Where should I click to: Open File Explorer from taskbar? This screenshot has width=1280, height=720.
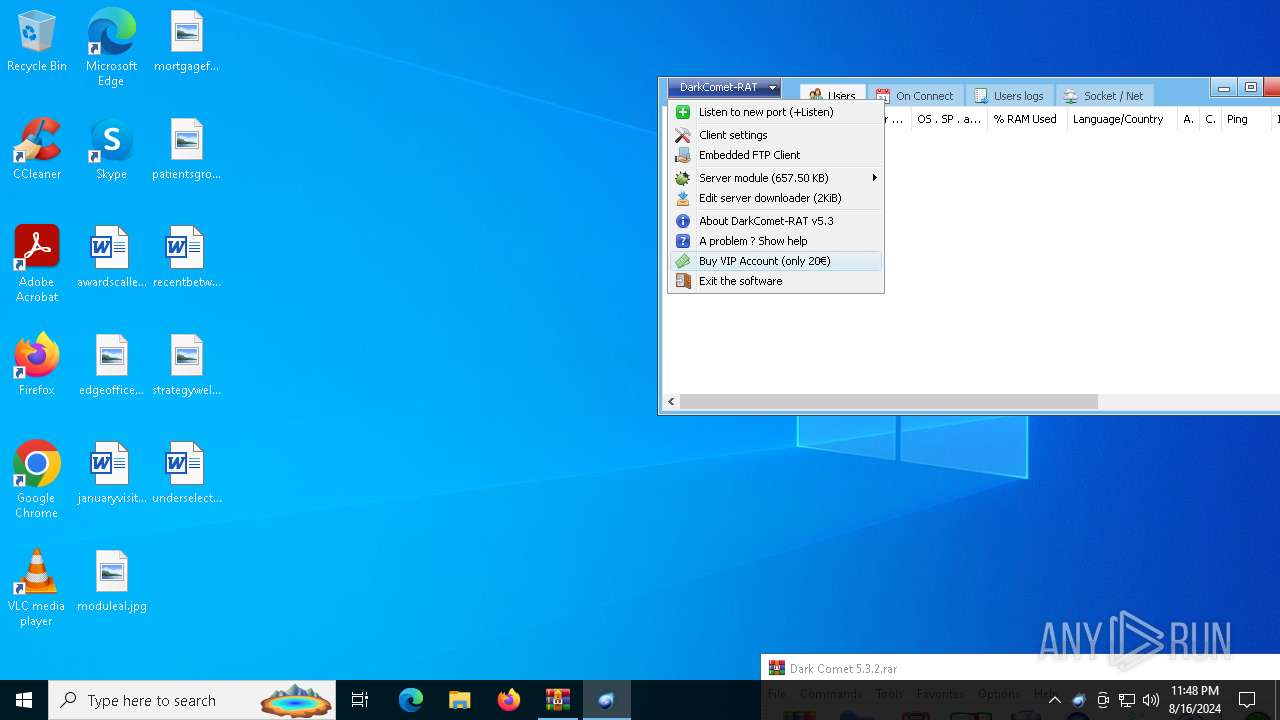[x=460, y=700]
